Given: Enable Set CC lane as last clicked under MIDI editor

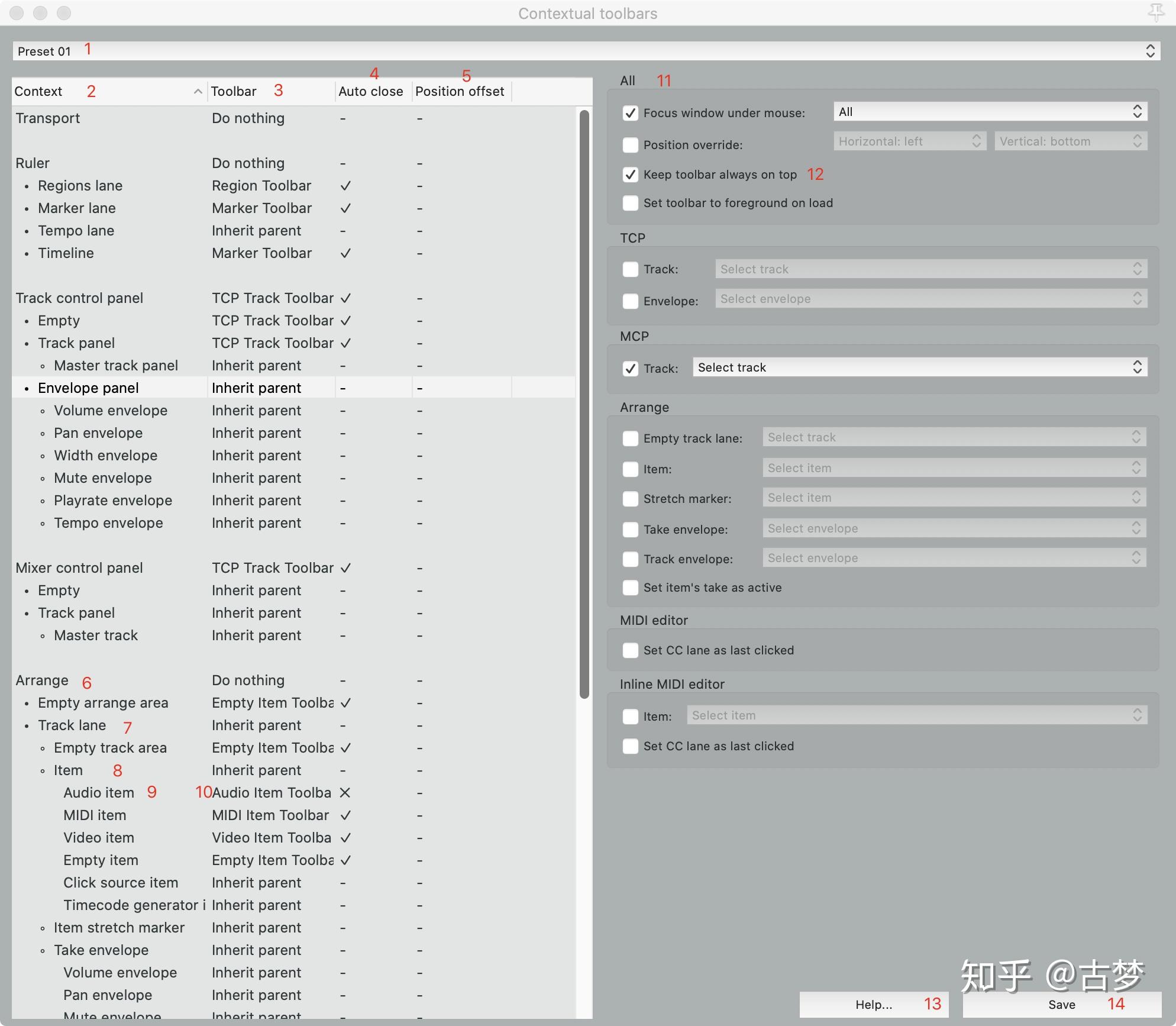Looking at the screenshot, I should click(630, 650).
